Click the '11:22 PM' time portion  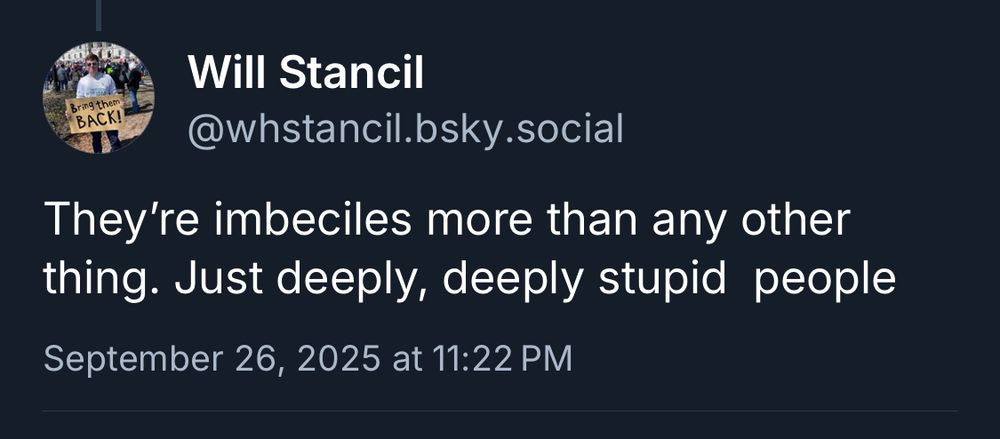pyautogui.click(x=504, y=358)
